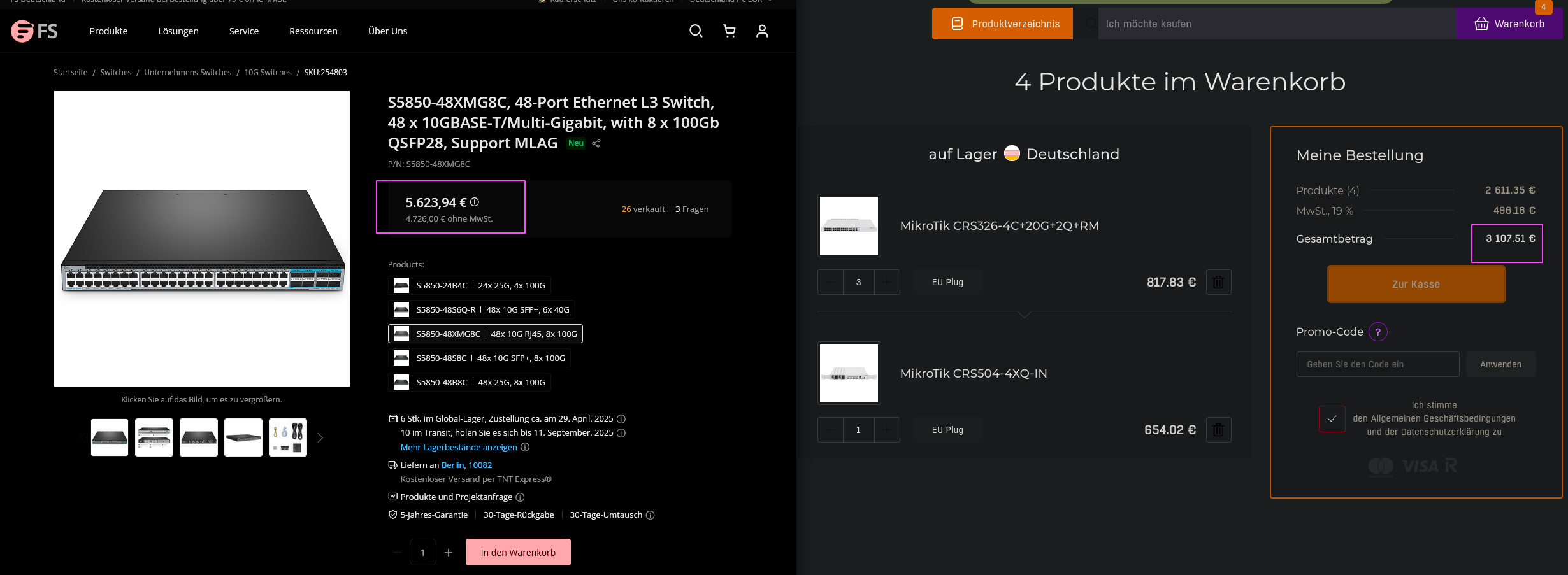Click the FS logo on the product page

tap(34, 31)
